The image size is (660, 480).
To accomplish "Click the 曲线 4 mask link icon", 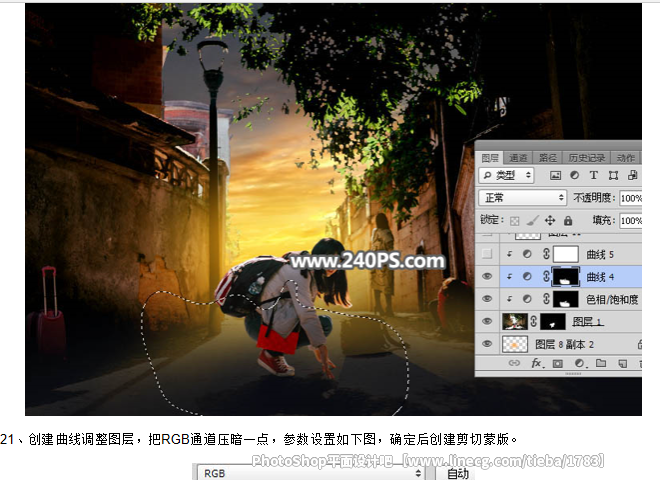I will [546, 276].
